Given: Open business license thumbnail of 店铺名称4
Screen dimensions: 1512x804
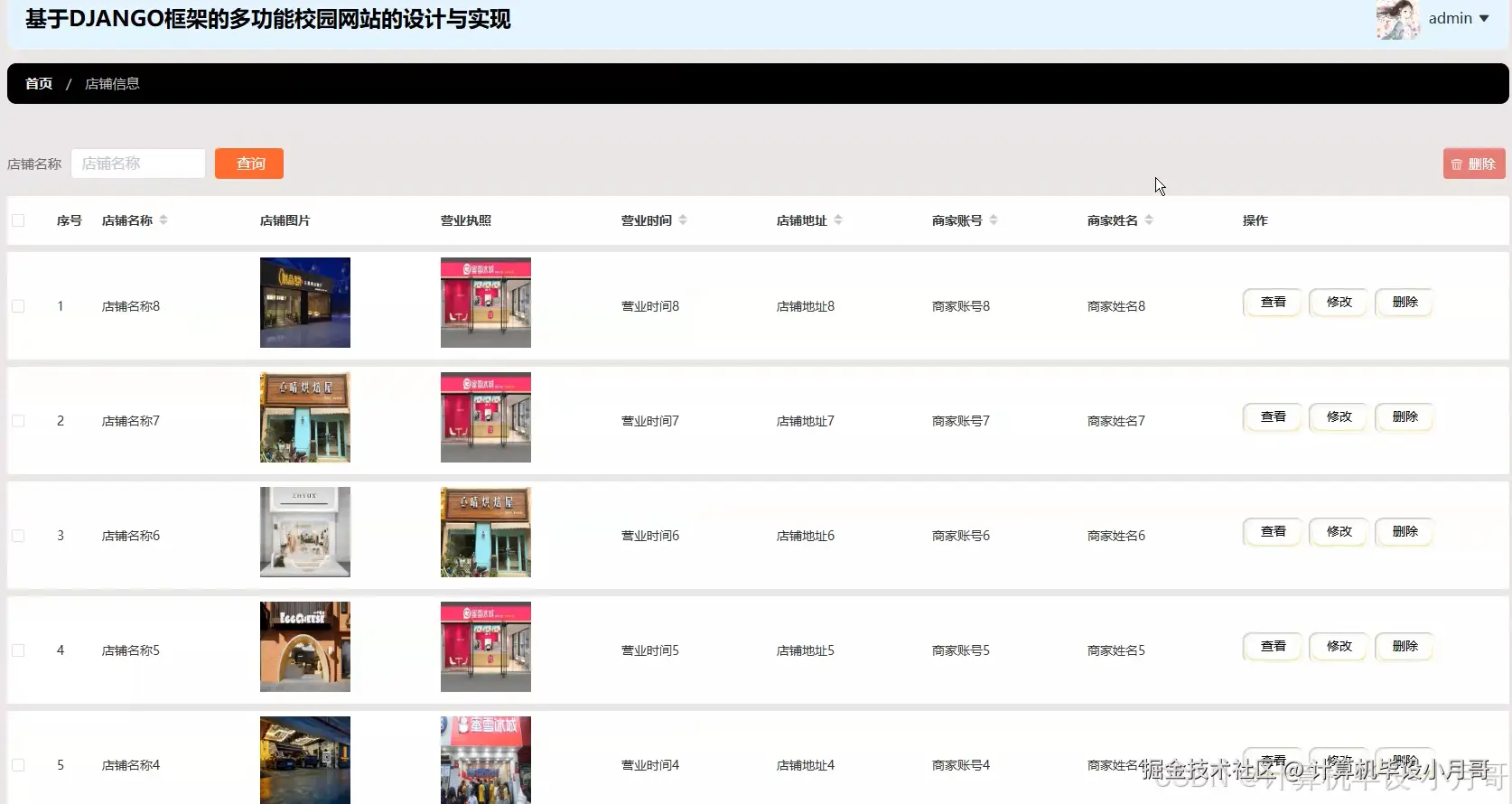Looking at the screenshot, I should (x=486, y=760).
